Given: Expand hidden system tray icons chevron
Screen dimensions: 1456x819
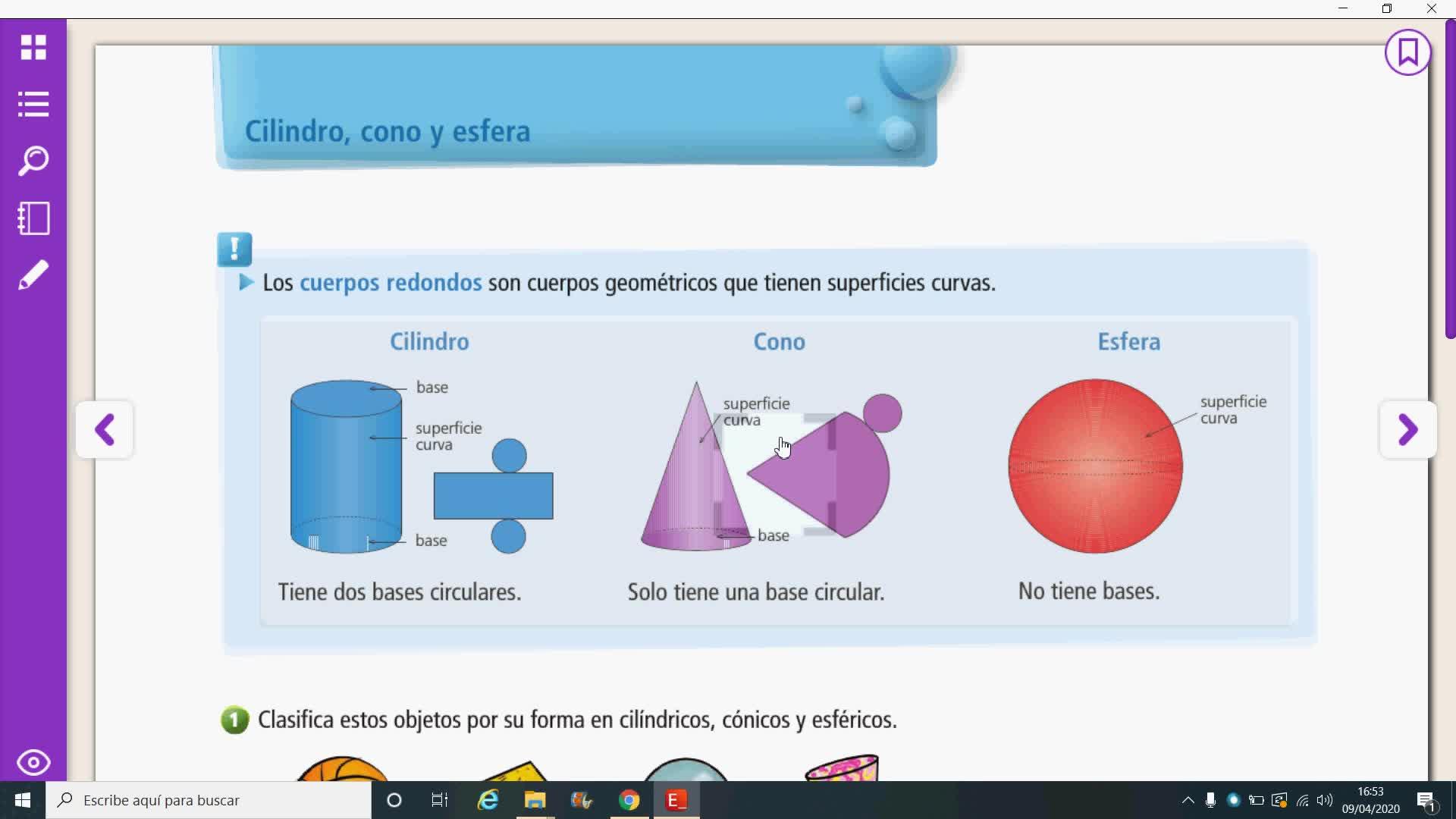Looking at the screenshot, I should pos(1188,800).
